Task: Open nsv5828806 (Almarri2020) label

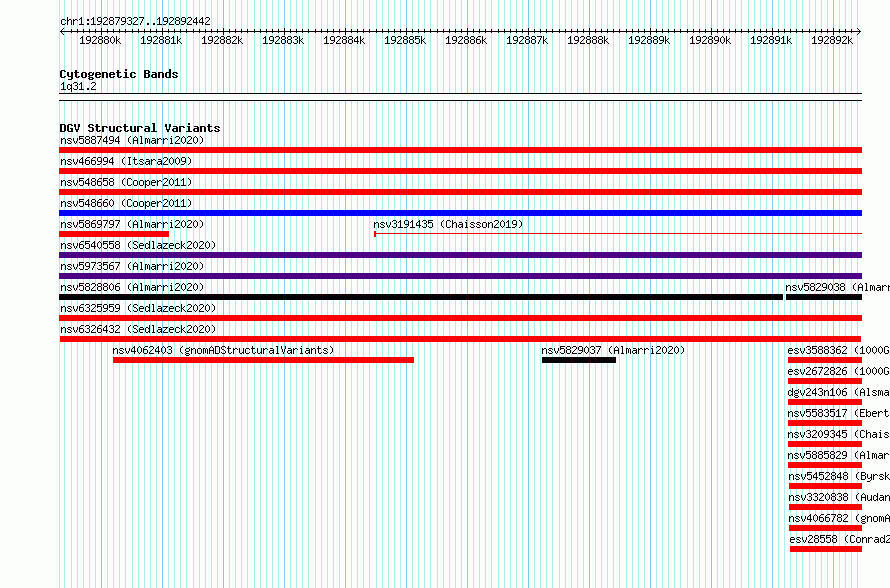Action: tap(132, 287)
